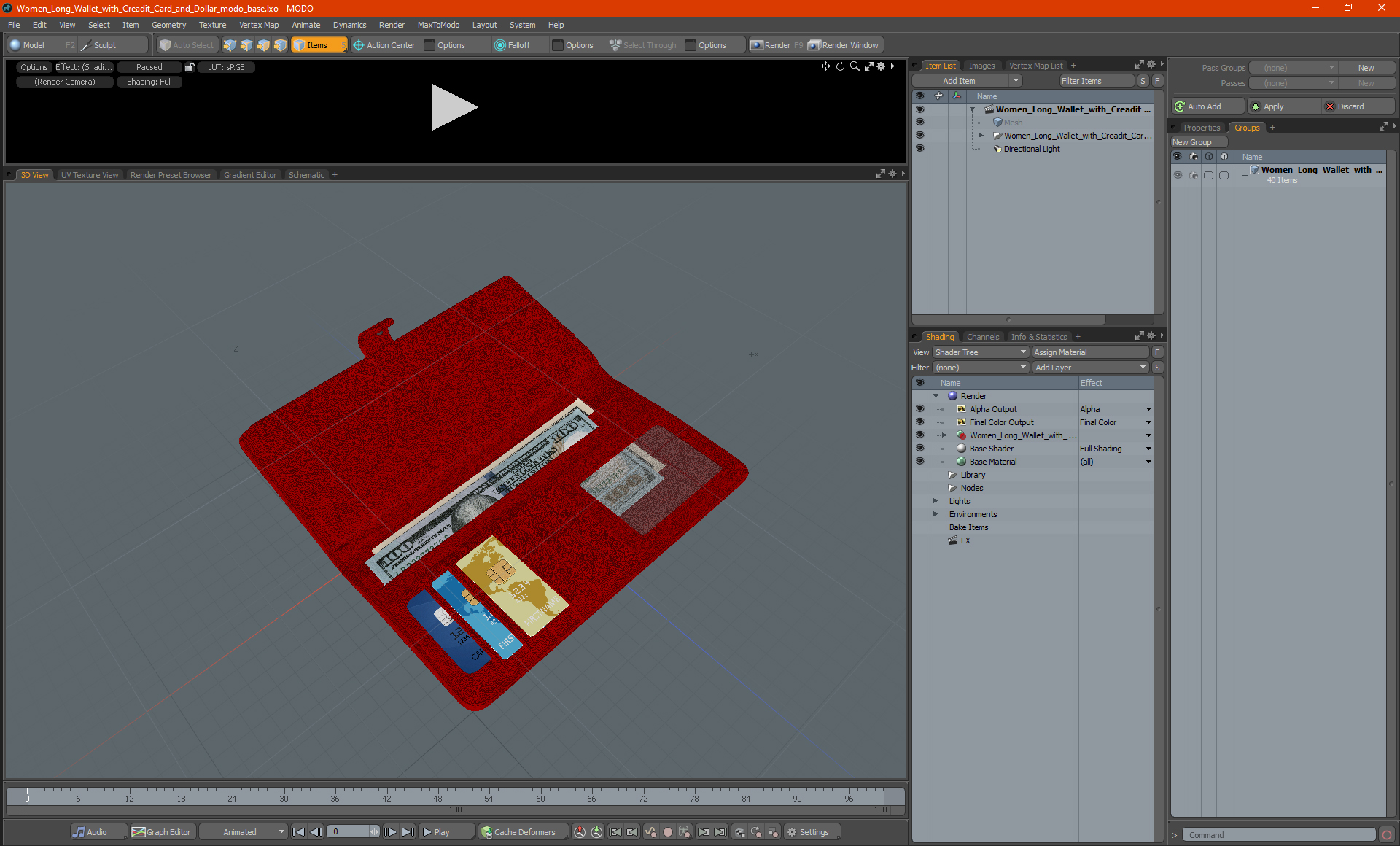Select Vertices selection mode icon
Viewport: 1400px width, 846px height.
coord(230,45)
